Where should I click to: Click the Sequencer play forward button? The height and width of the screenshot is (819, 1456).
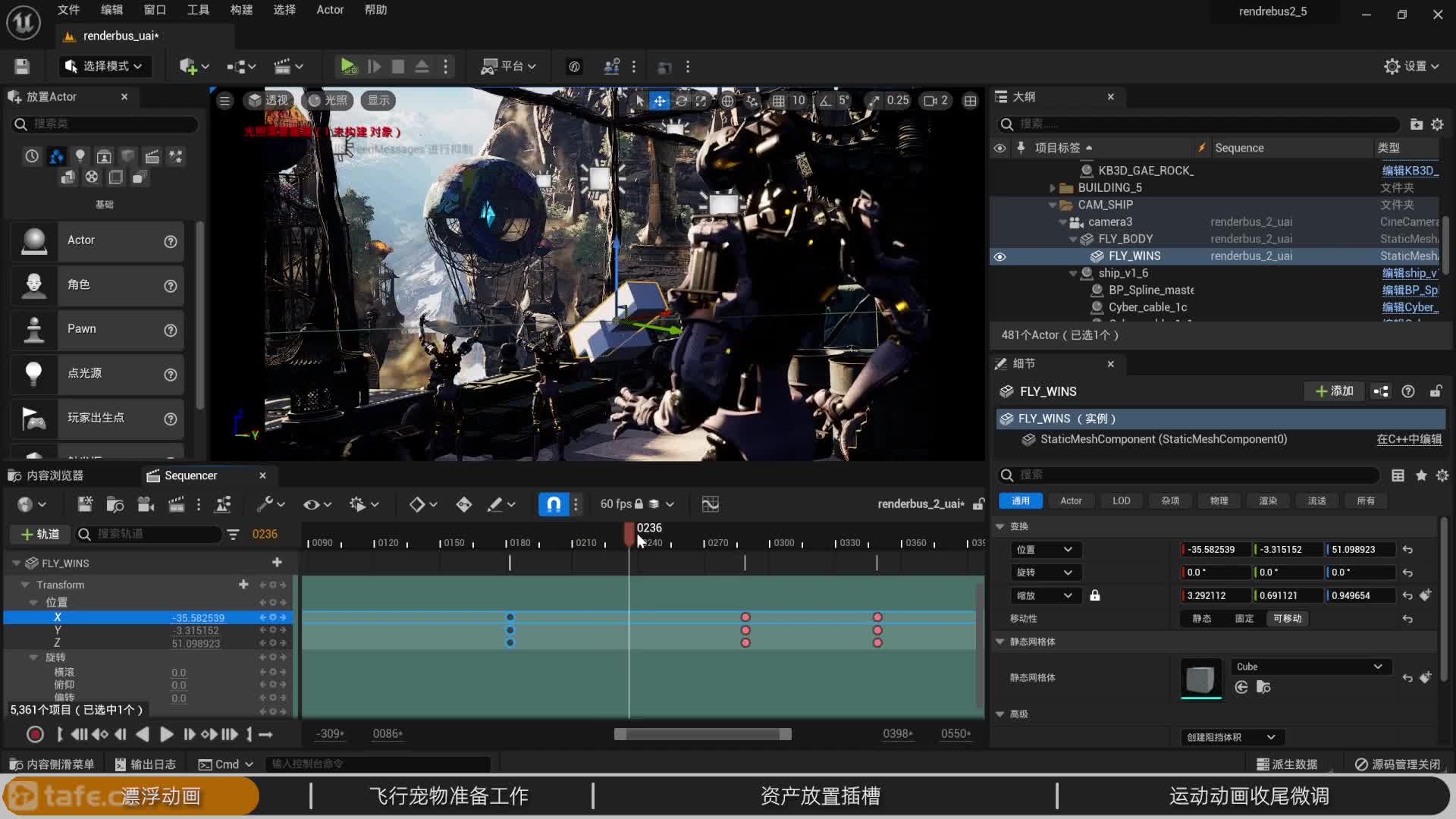click(166, 734)
